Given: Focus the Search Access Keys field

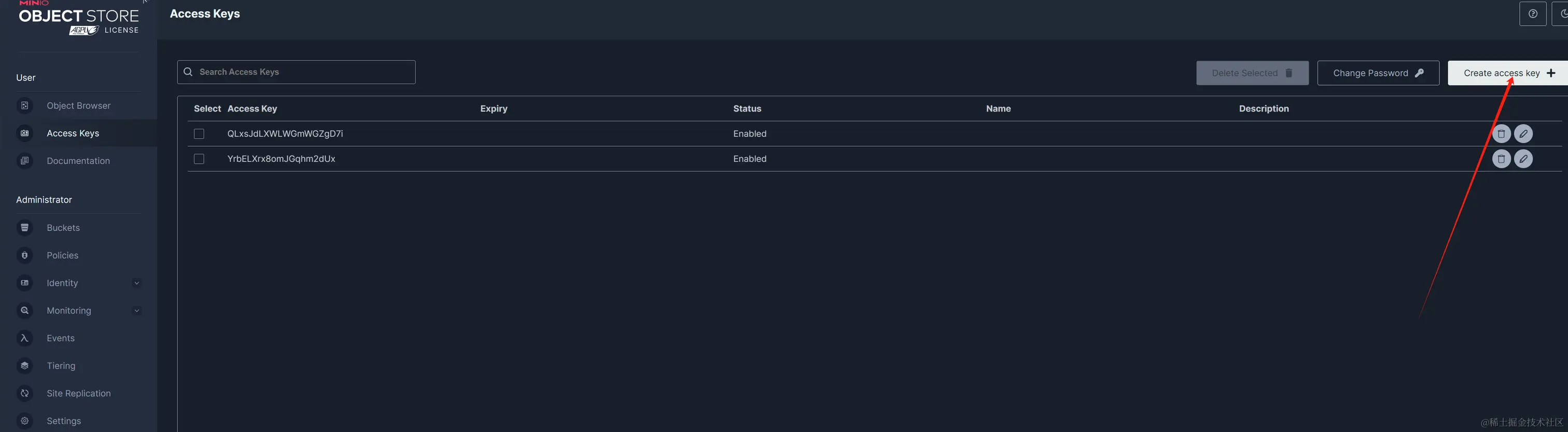Looking at the screenshot, I should (297, 72).
